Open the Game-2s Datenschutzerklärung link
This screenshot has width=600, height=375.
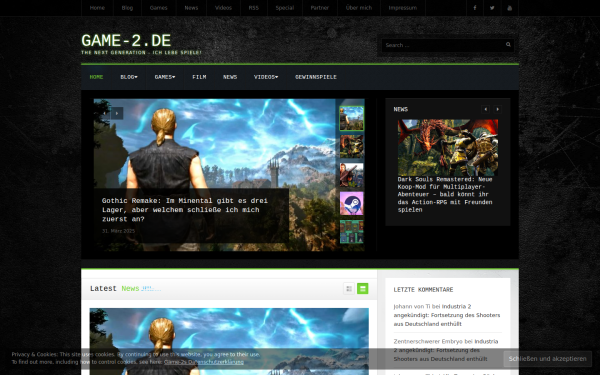tap(204, 362)
